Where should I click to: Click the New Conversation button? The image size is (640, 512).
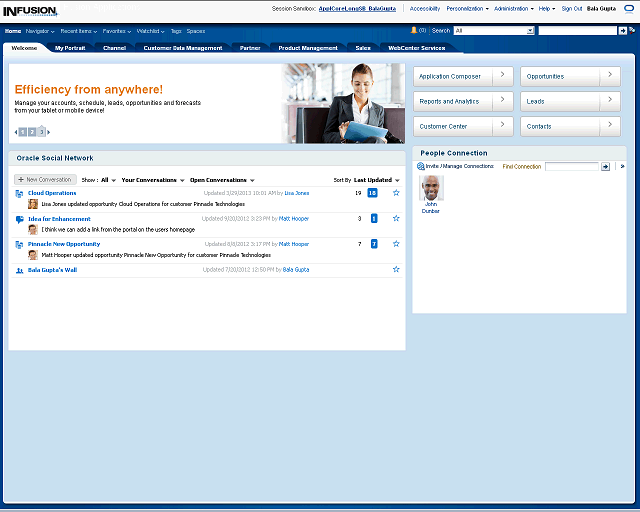coord(45,180)
